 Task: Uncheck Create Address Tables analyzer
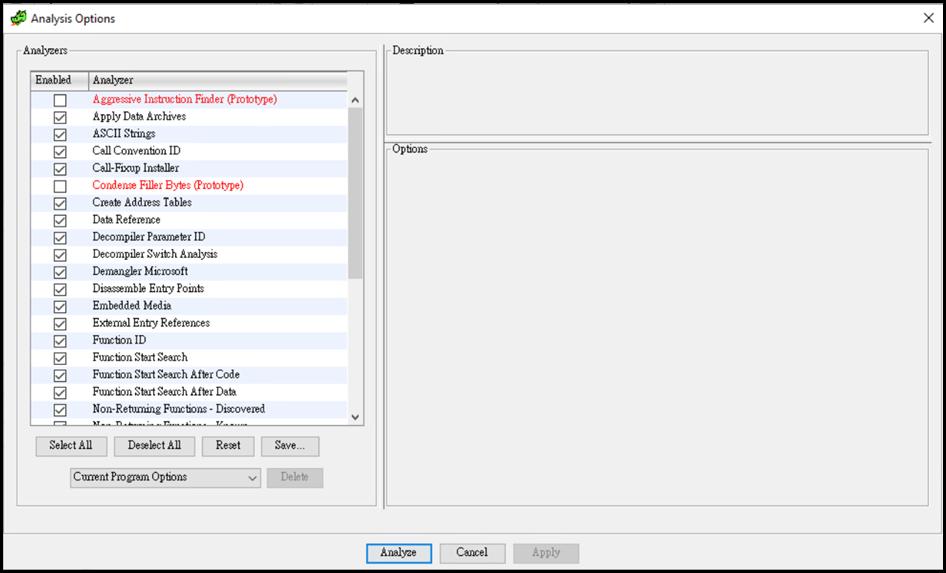pos(60,203)
